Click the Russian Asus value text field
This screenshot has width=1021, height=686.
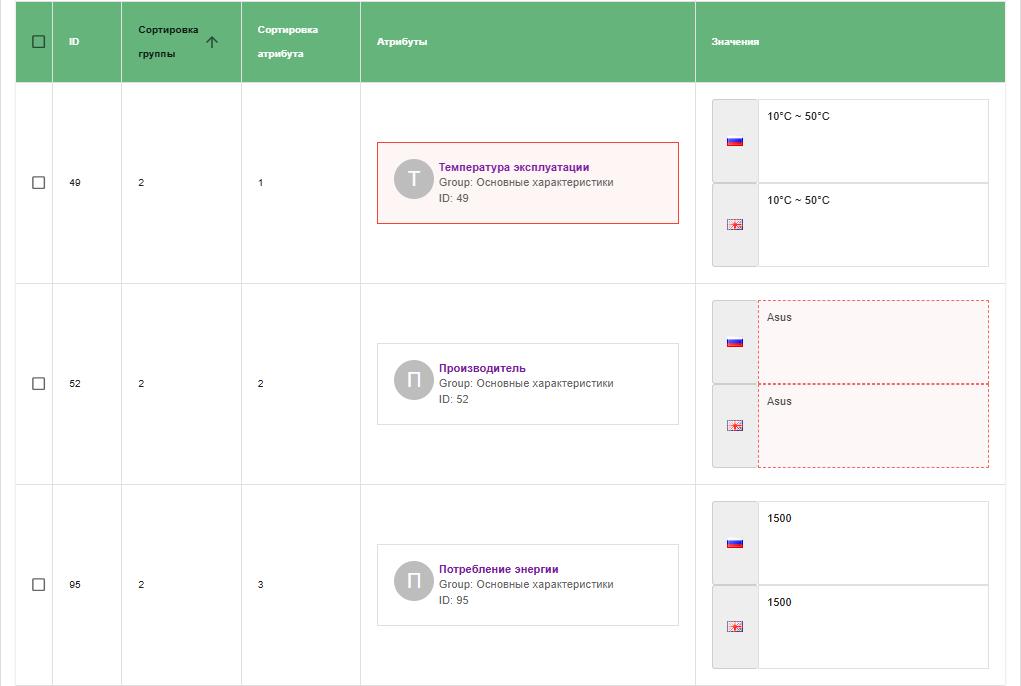872,341
